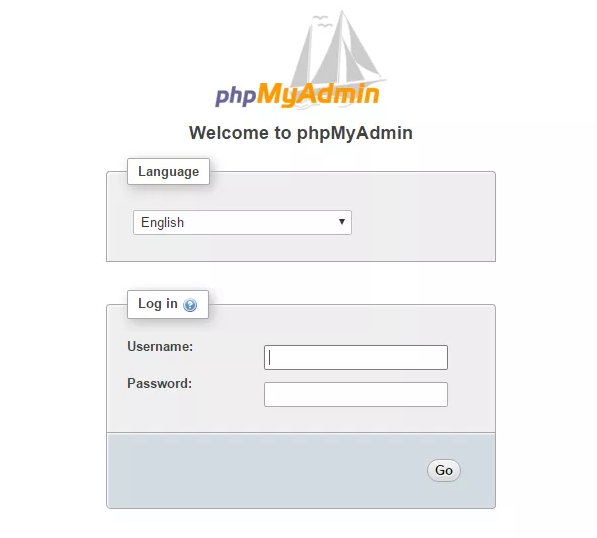Focus the Password input field

[356, 394]
